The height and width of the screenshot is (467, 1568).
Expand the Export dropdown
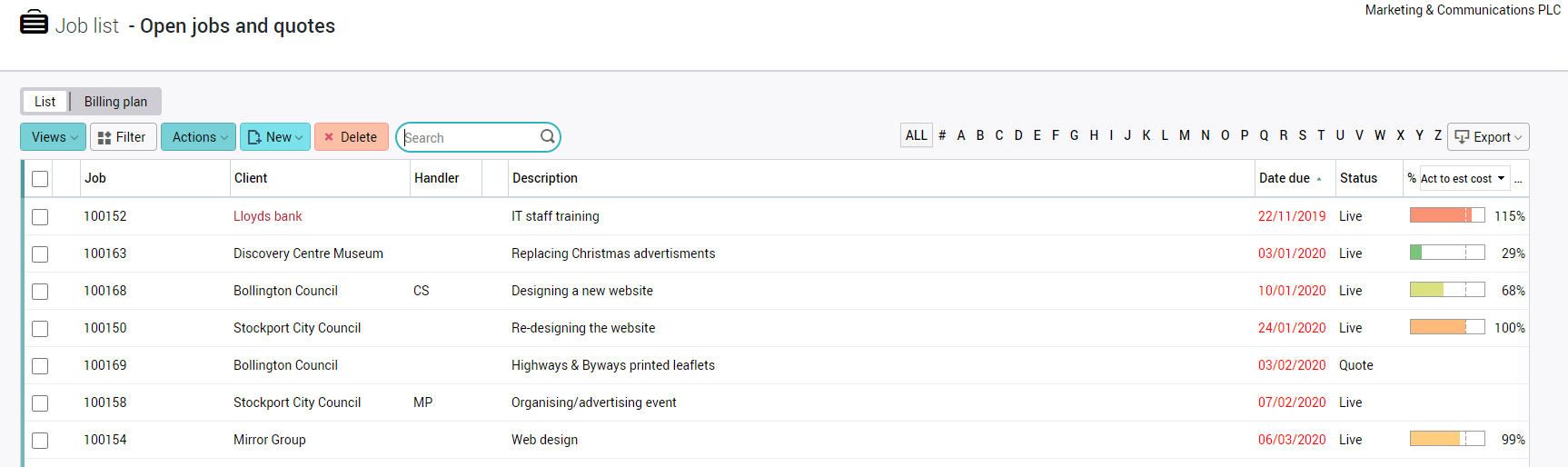1487,137
